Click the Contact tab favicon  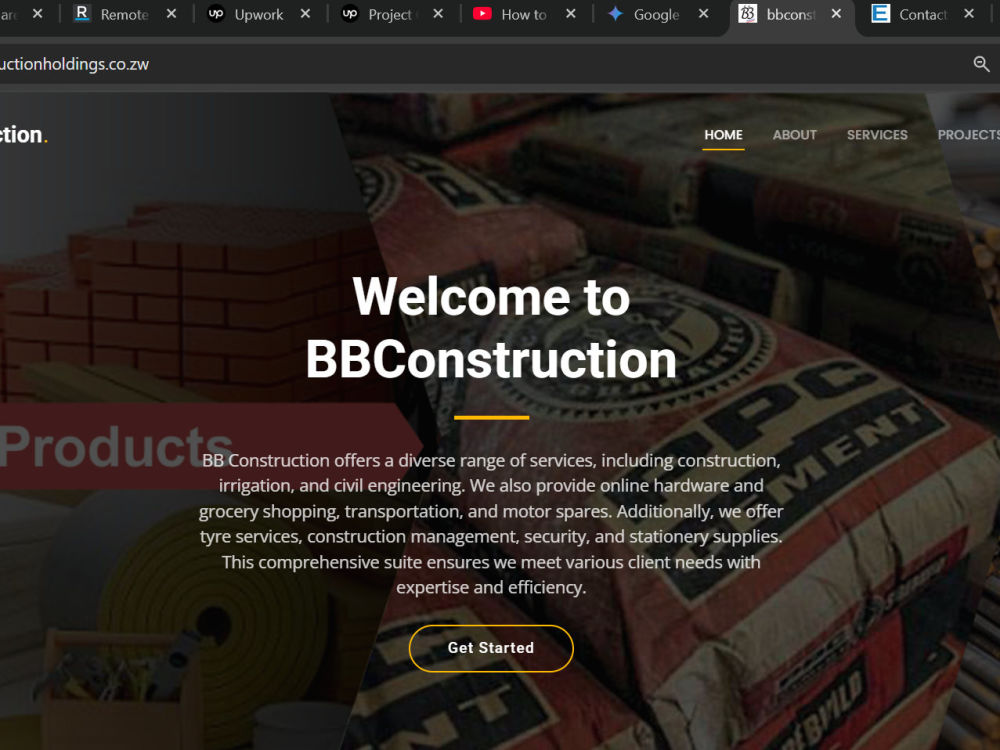point(881,13)
